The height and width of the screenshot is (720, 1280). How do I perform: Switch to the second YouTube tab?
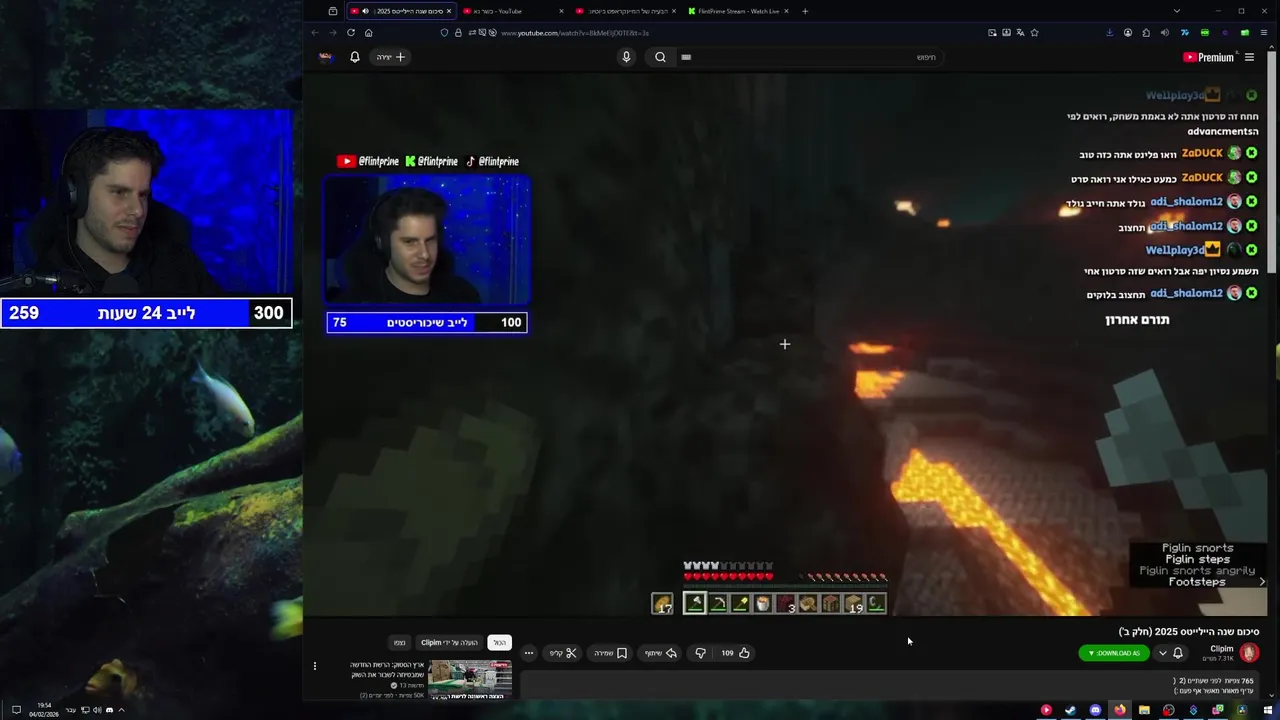pyautogui.click(x=512, y=11)
